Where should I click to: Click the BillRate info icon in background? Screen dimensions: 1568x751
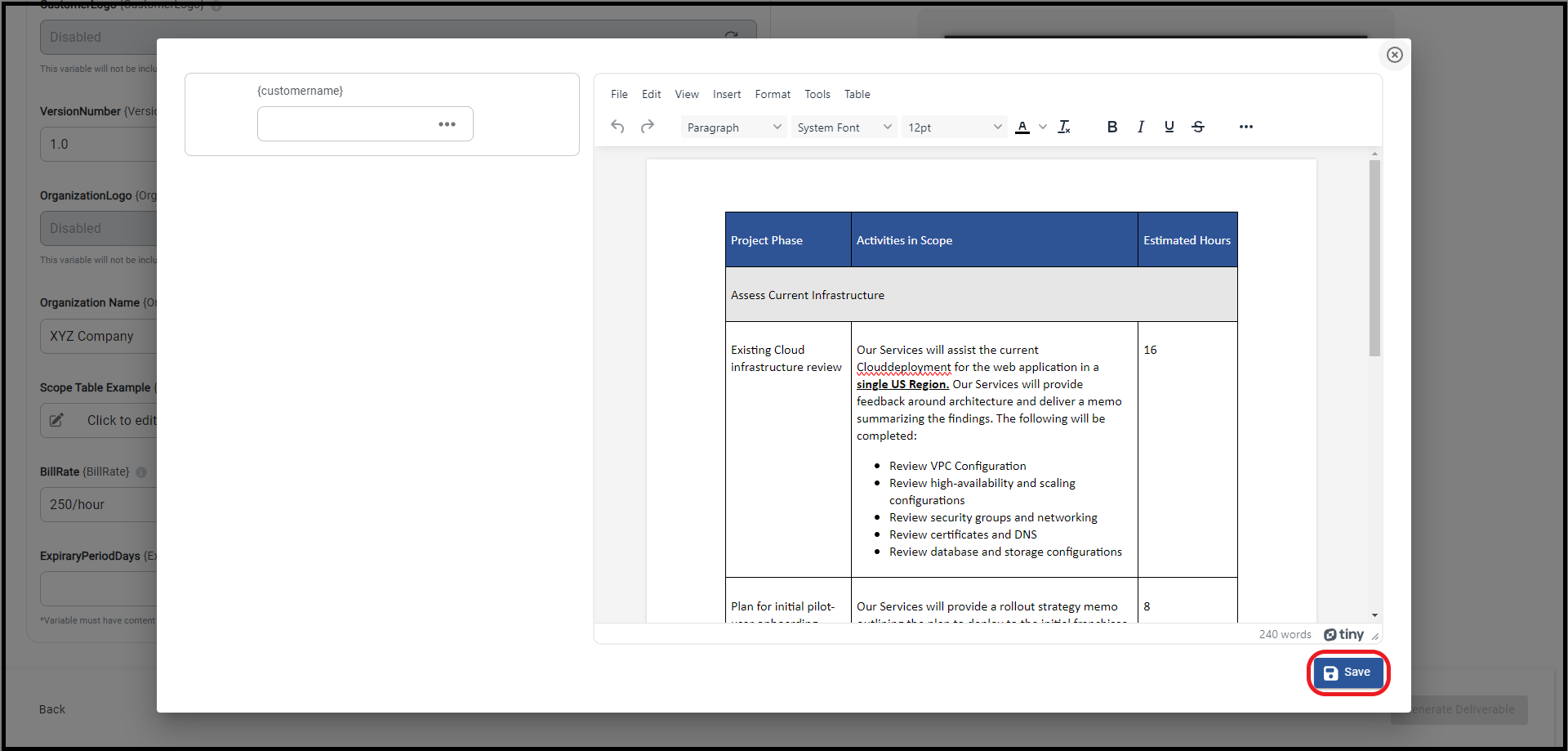click(x=141, y=472)
